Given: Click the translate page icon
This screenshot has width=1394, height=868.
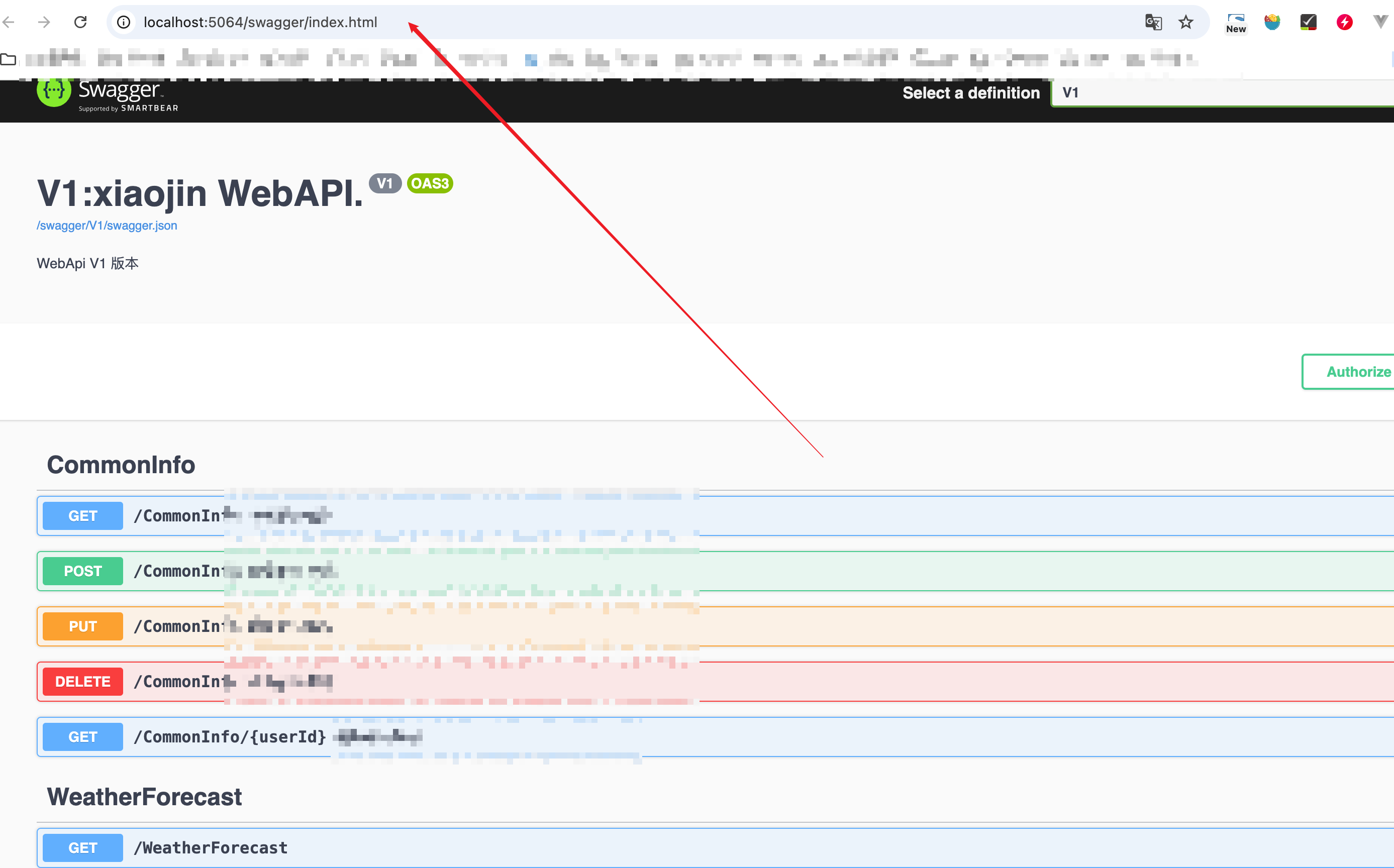Looking at the screenshot, I should tap(1153, 22).
